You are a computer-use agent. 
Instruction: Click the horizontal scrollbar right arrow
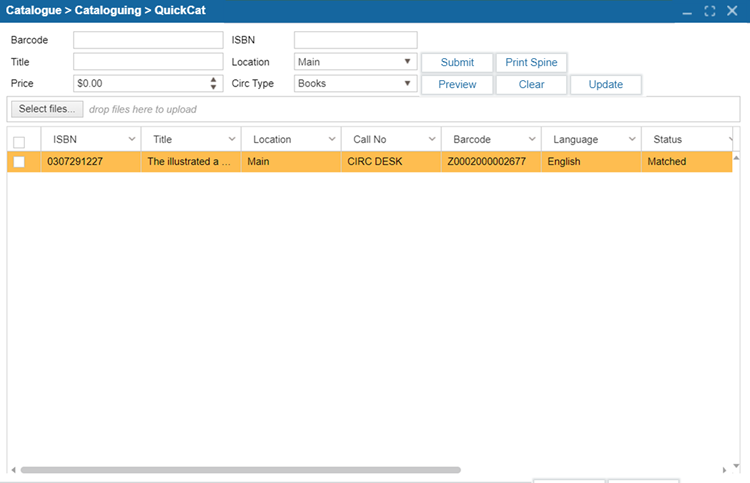pyautogui.click(x=724, y=470)
